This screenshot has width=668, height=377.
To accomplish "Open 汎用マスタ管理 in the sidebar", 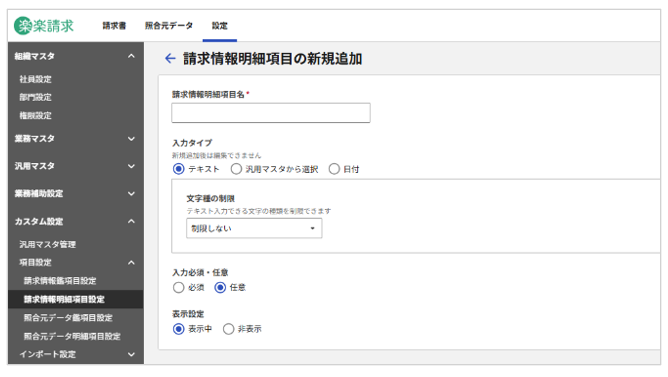I will (x=47, y=245).
